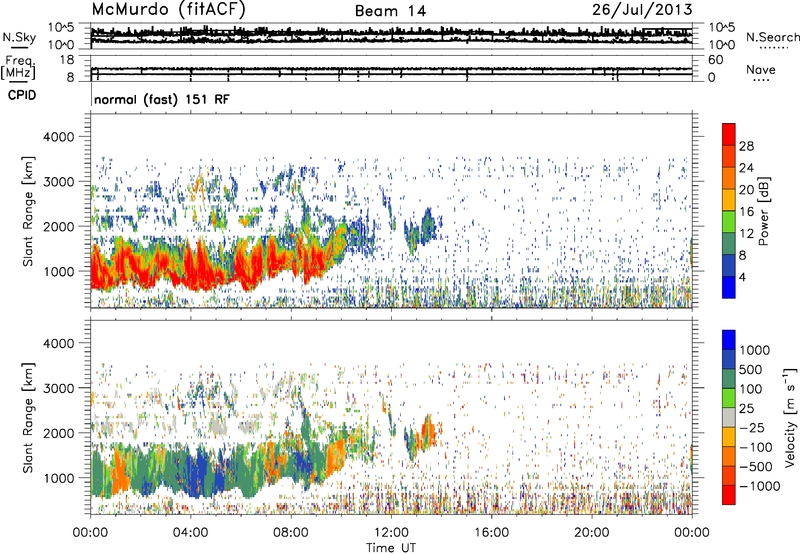Click the 10^5 label on the left noise axis
This screenshot has width=800, height=554.
click(x=61, y=27)
